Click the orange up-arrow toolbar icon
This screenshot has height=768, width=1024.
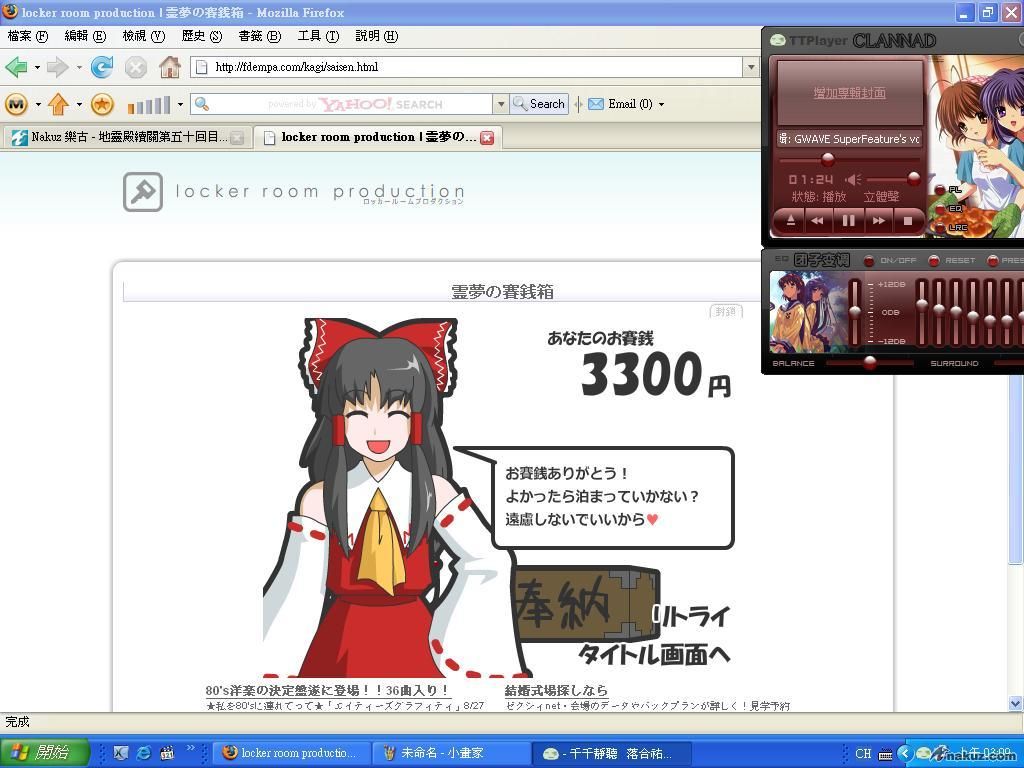(x=59, y=104)
